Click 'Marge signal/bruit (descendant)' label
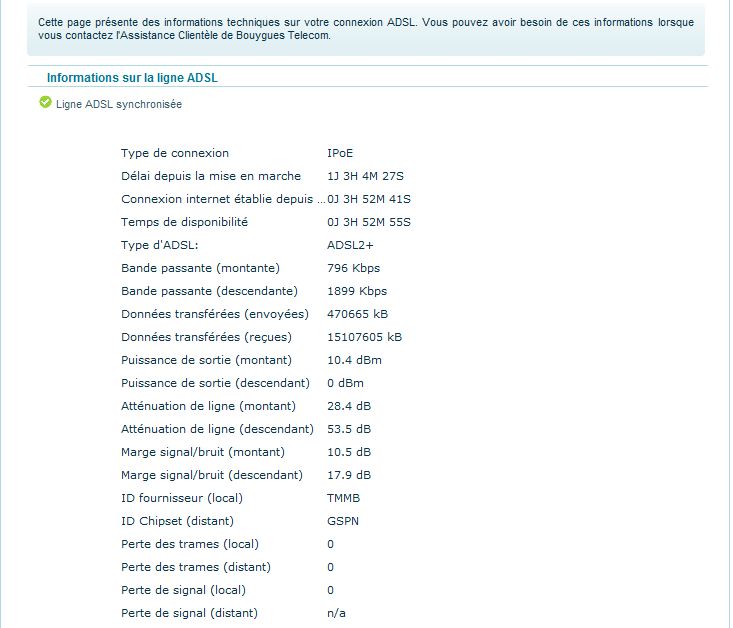Screen dimensions: 733x628 coord(212,475)
